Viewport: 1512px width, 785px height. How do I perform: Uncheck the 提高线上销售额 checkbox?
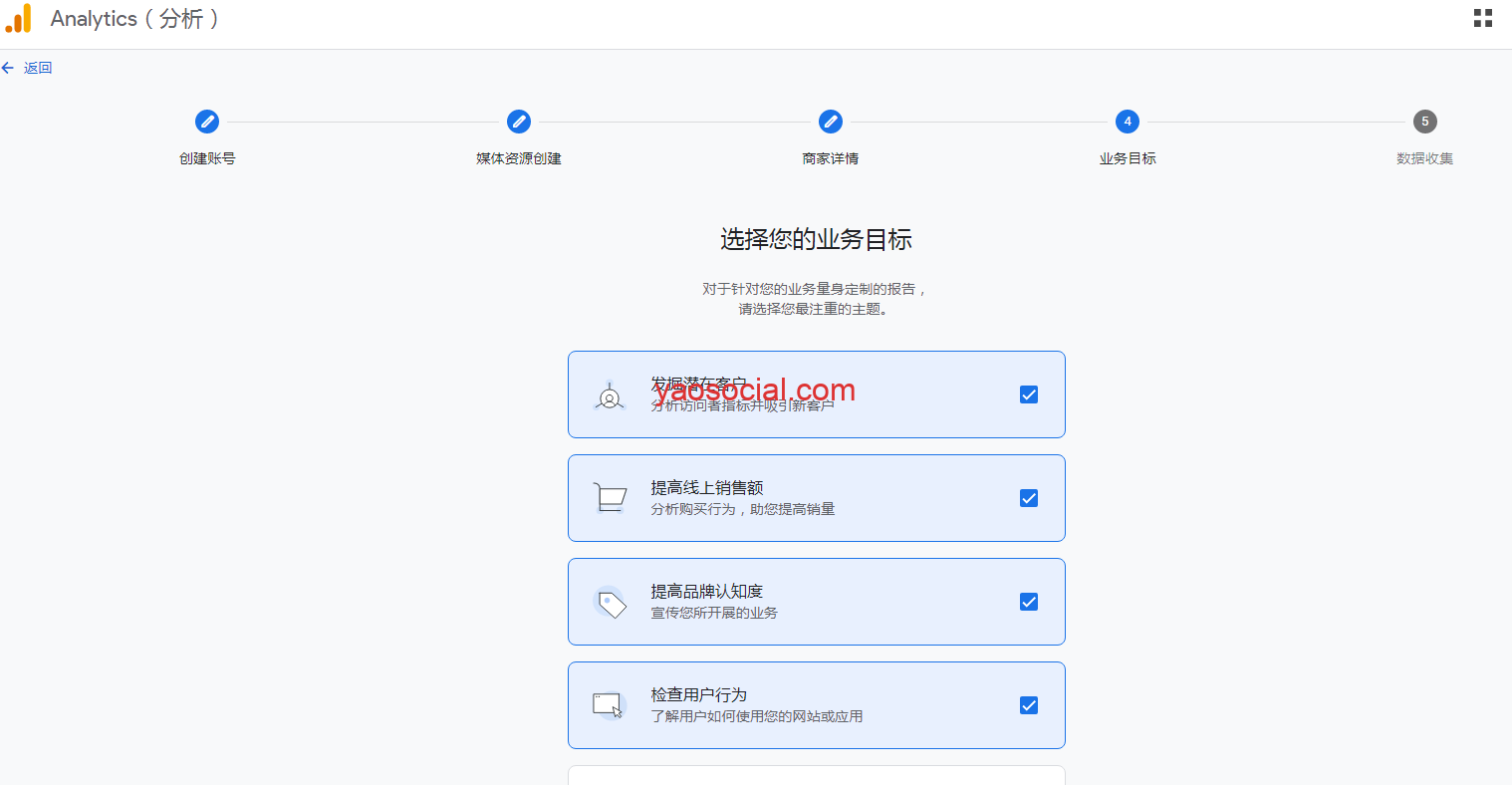pos(1029,498)
